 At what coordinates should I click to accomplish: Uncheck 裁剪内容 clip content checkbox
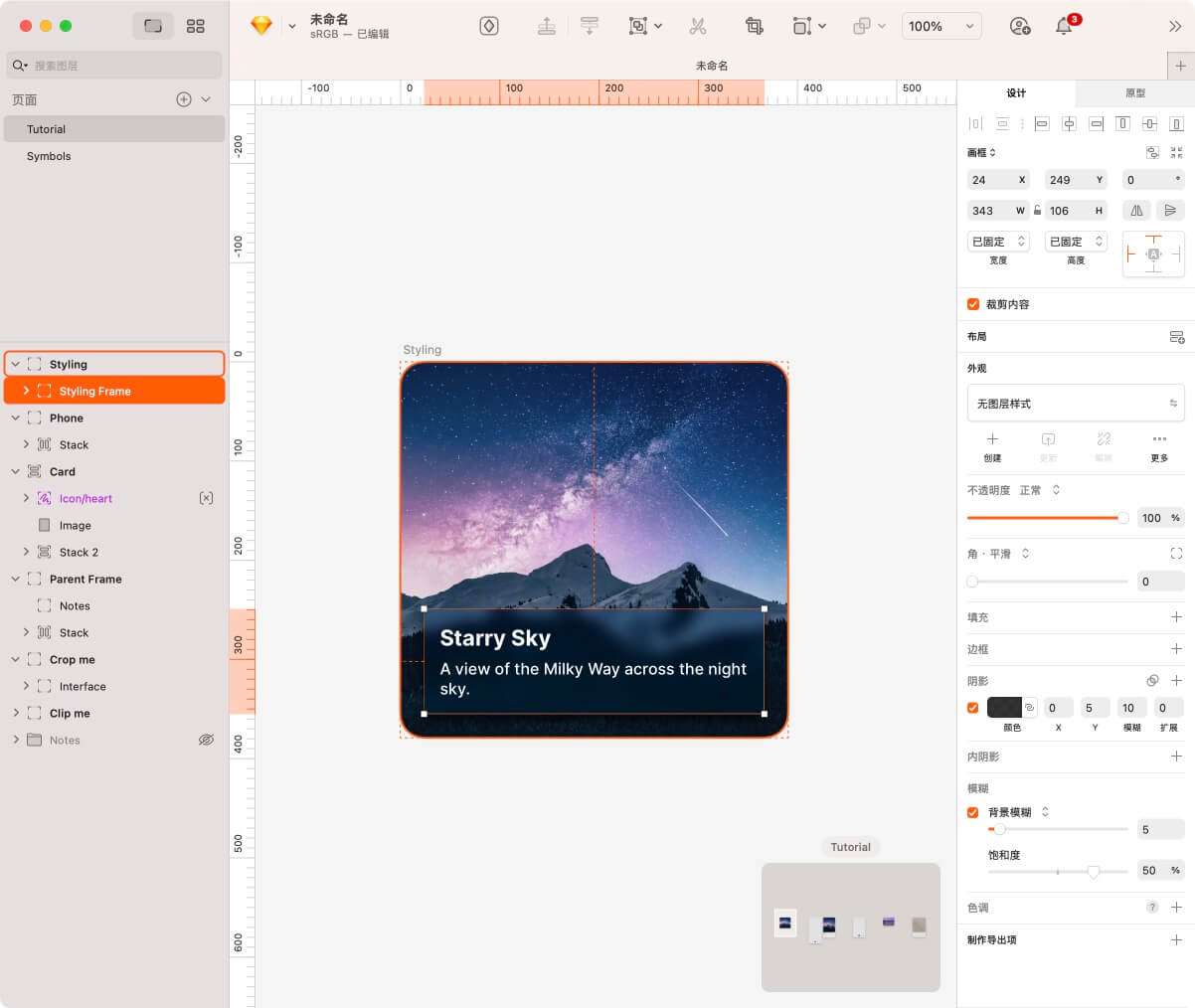973,304
